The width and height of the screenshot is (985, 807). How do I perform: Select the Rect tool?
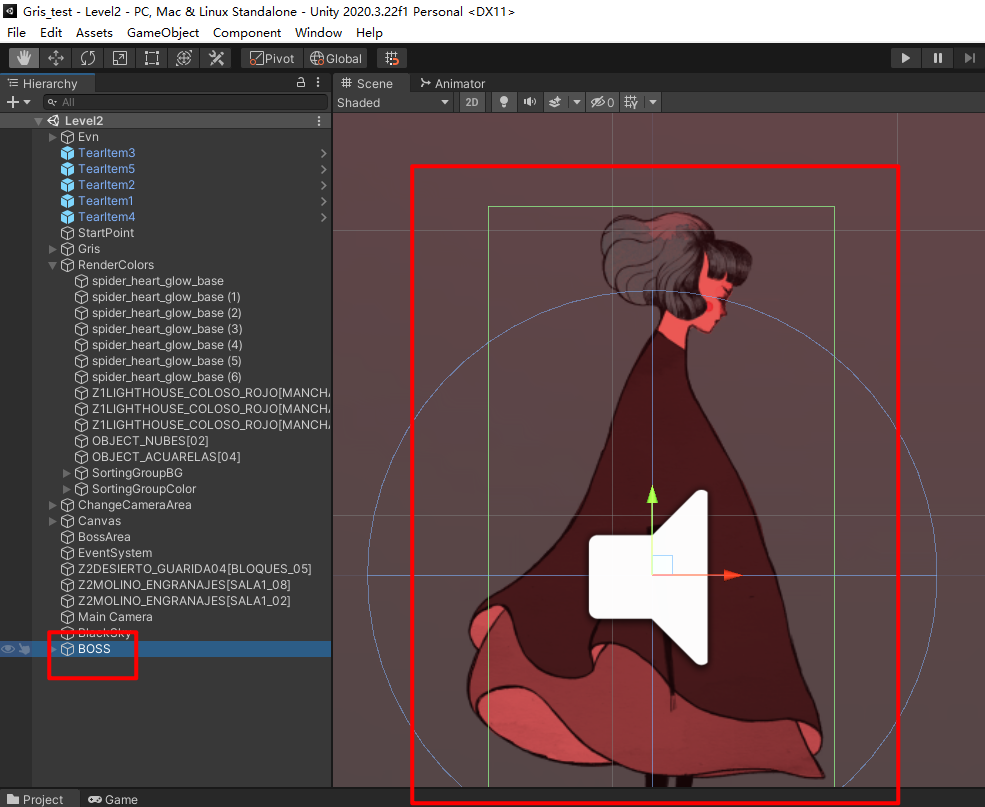[x=152, y=58]
